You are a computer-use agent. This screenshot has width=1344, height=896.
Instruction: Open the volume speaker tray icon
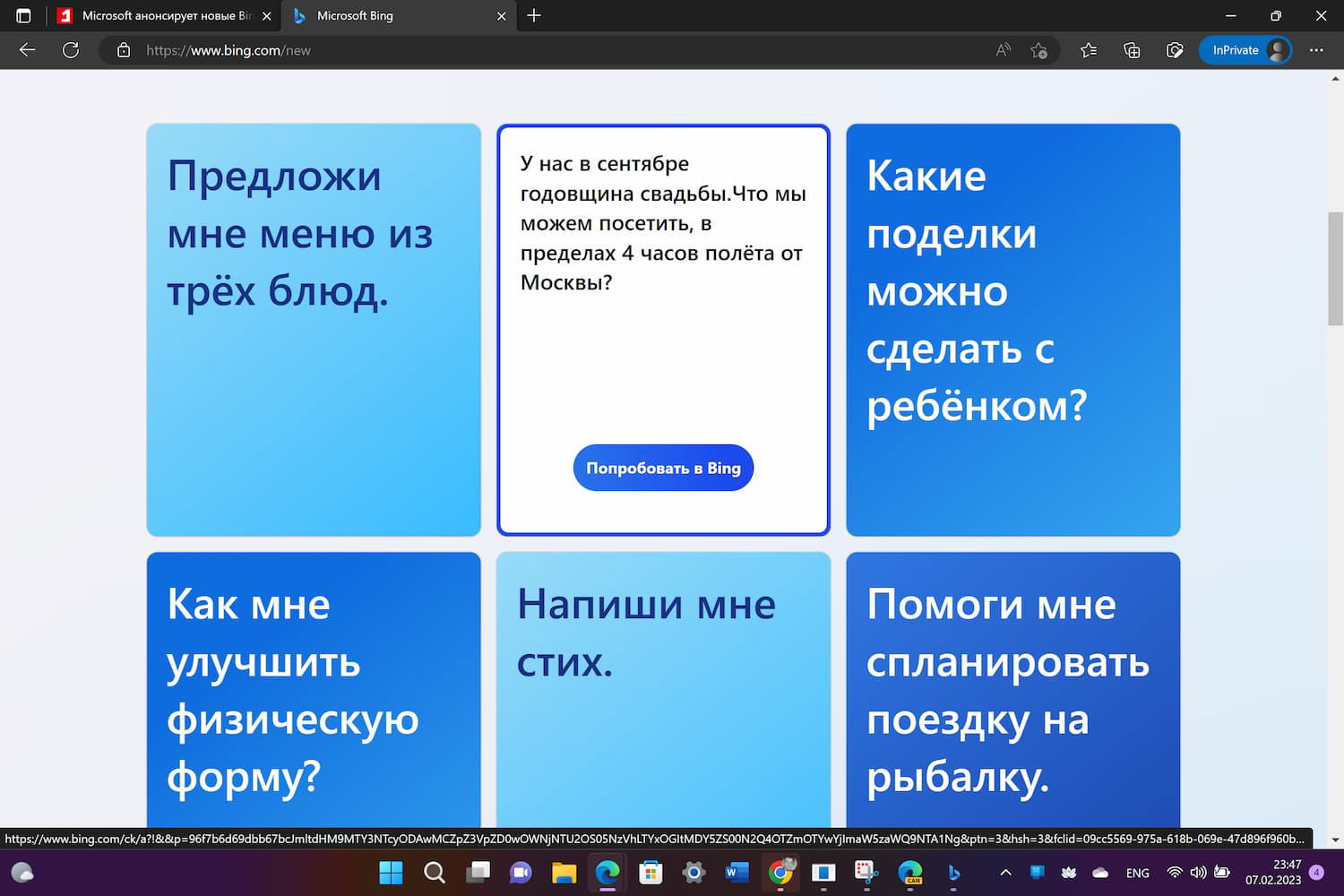point(1198,873)
